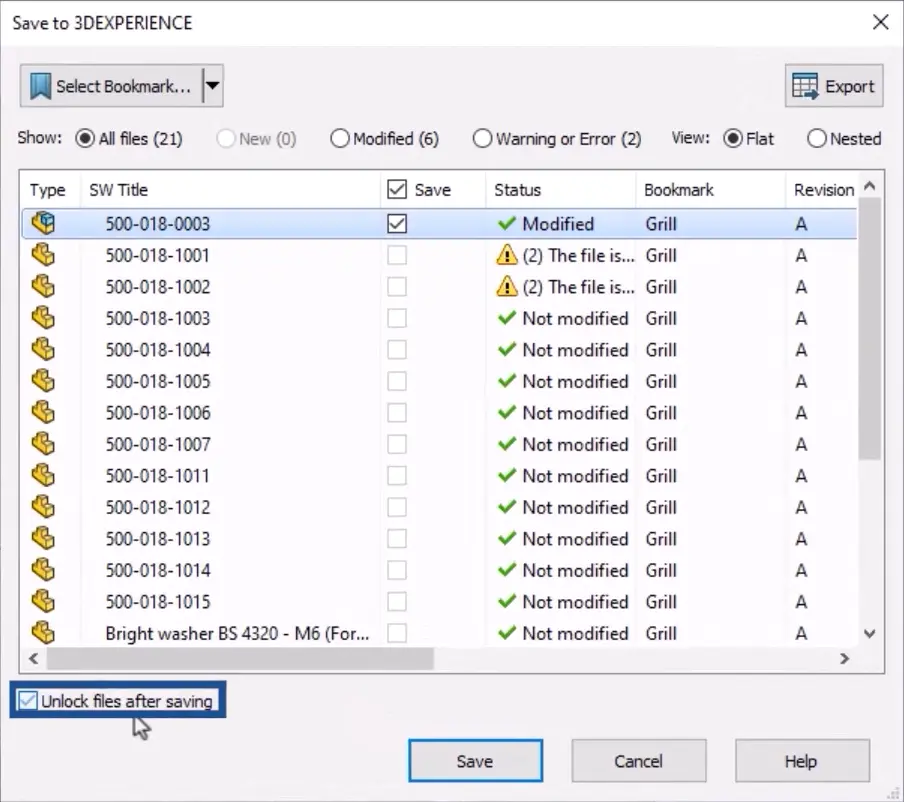
Task: Sort by Revision column header
Action: click(x=823, y=190)
